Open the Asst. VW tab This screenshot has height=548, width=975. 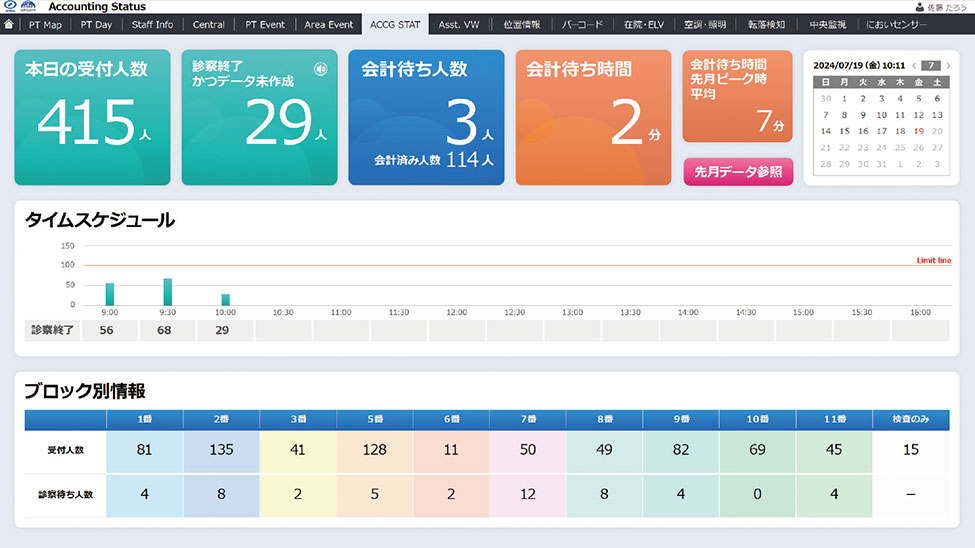coord(459,24)
